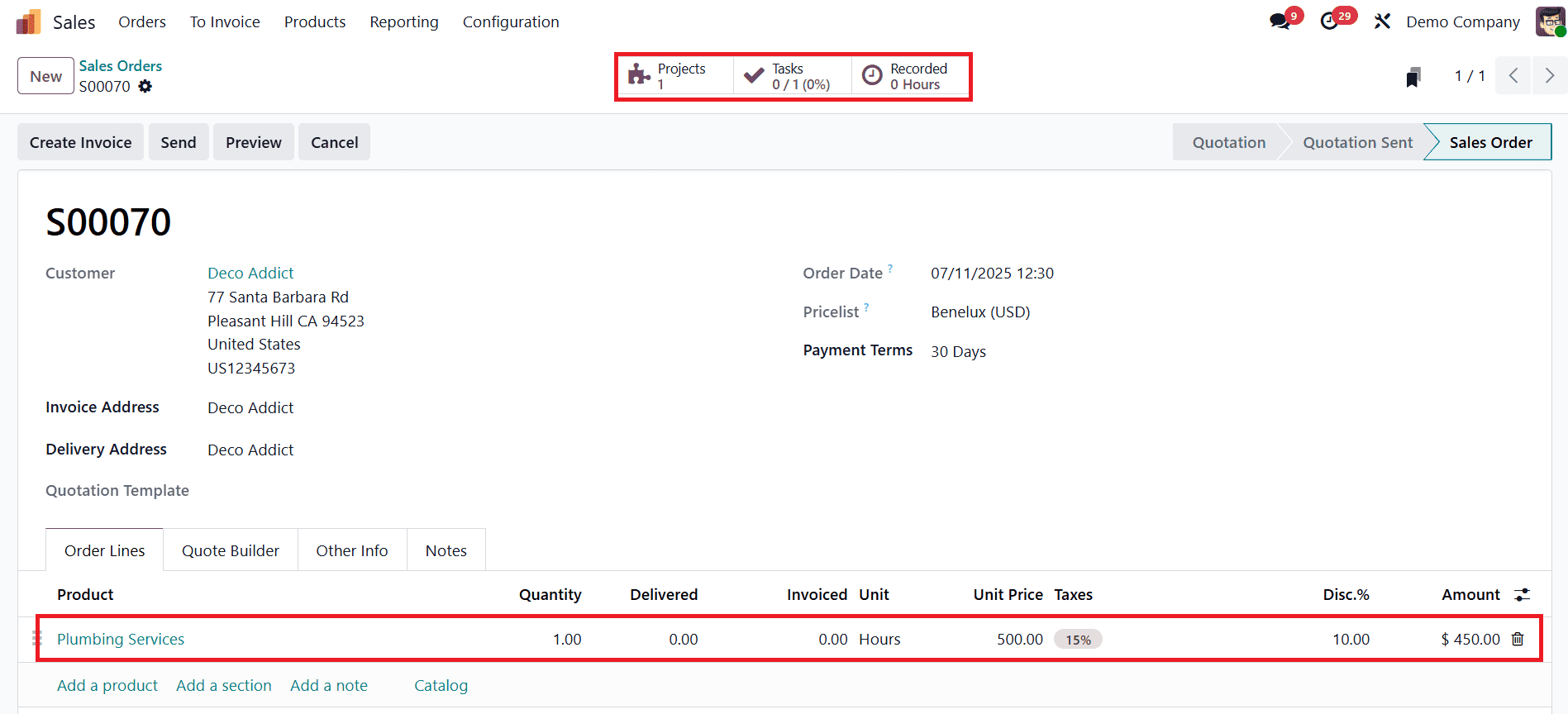The height and width of the screenshot is (714, 1568).
Task: Open the Configuration menu
Action: pyautogui.click(x=511, y=21)
